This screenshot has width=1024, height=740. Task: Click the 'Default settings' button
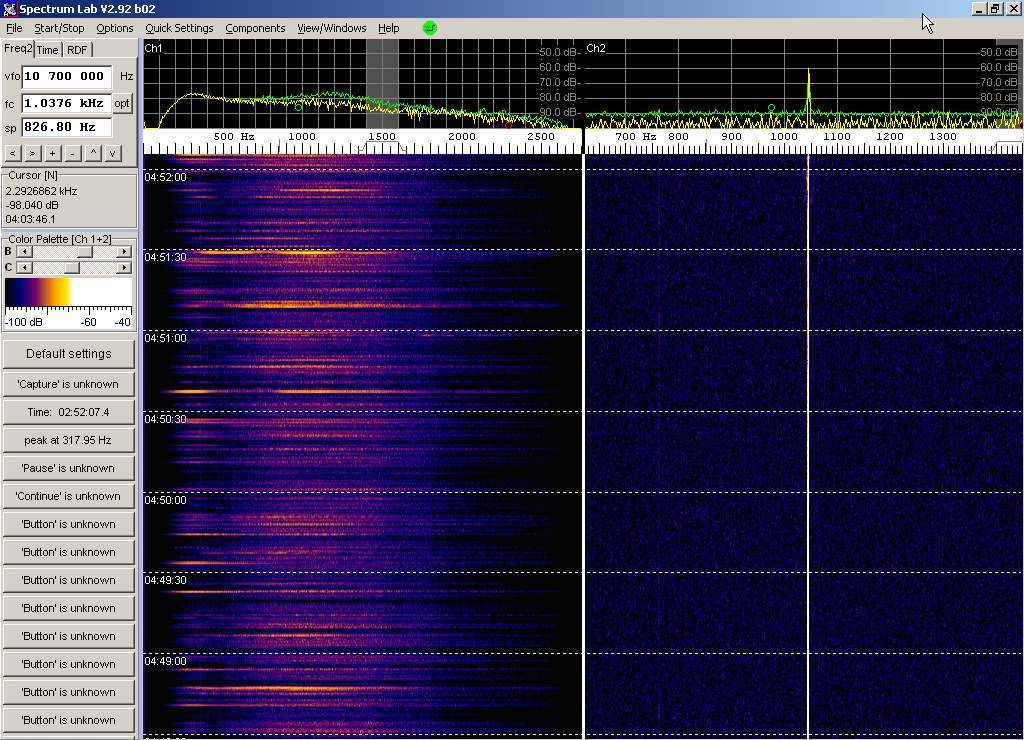coord(68,354)
